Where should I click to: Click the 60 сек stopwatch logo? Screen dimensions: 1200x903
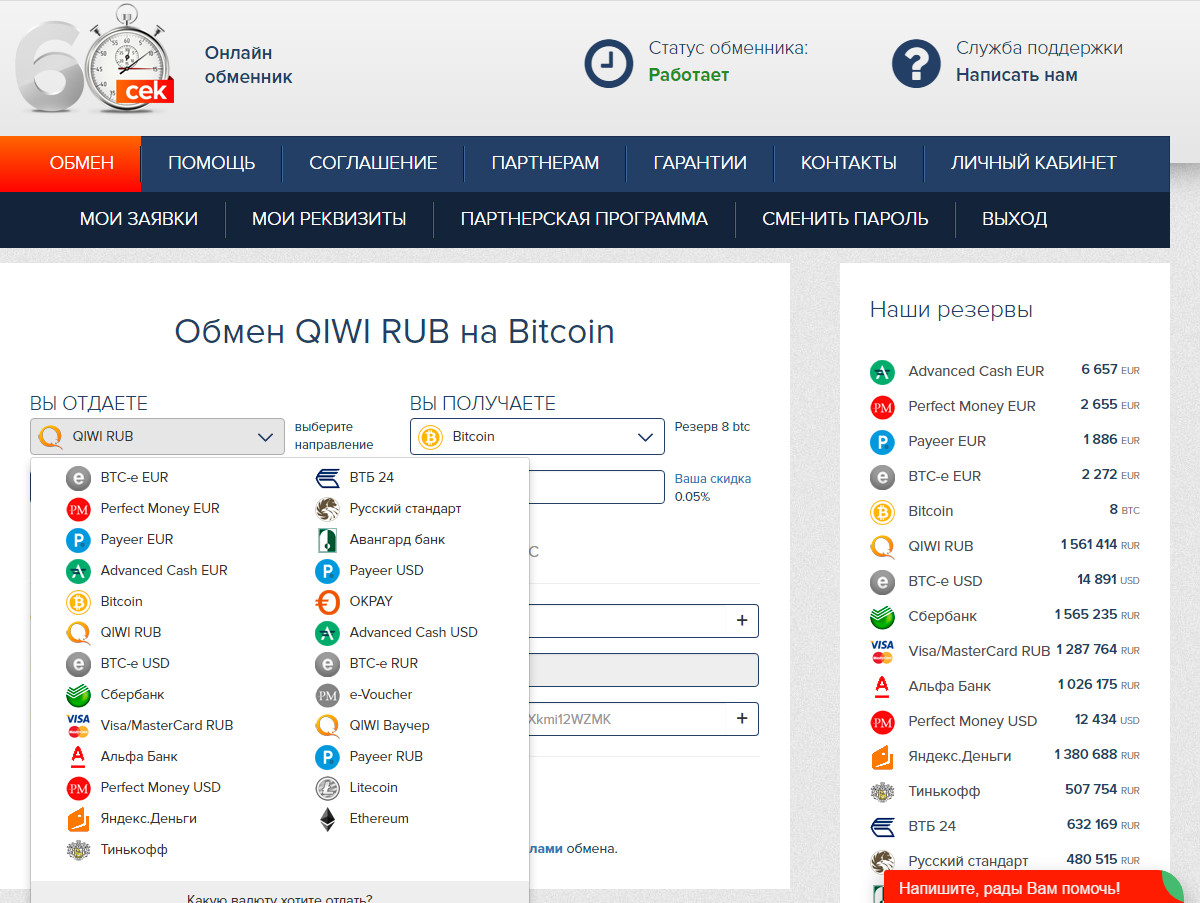(96, 60)
